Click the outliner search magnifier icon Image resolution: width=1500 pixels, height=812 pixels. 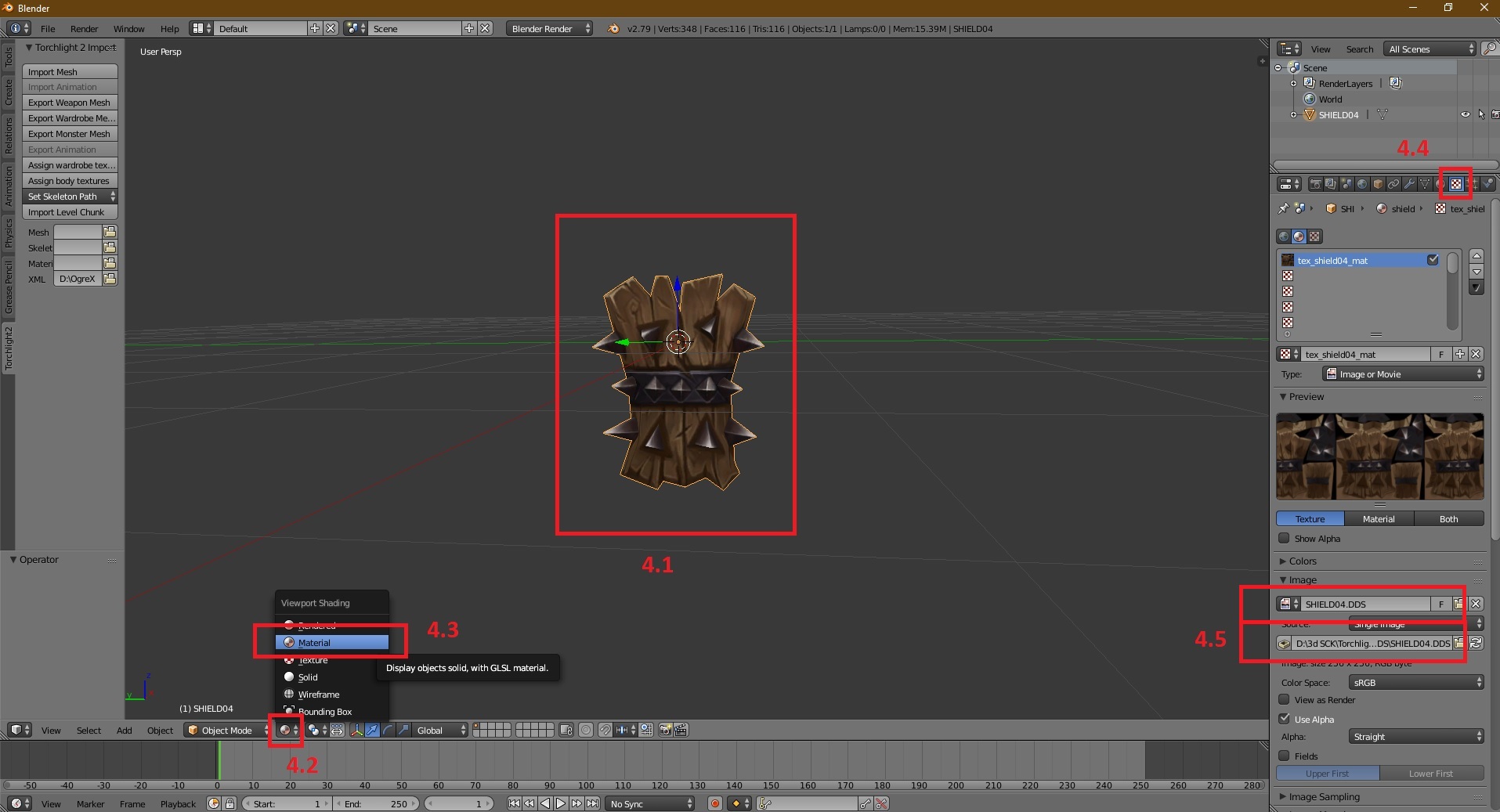point(1489,49)
